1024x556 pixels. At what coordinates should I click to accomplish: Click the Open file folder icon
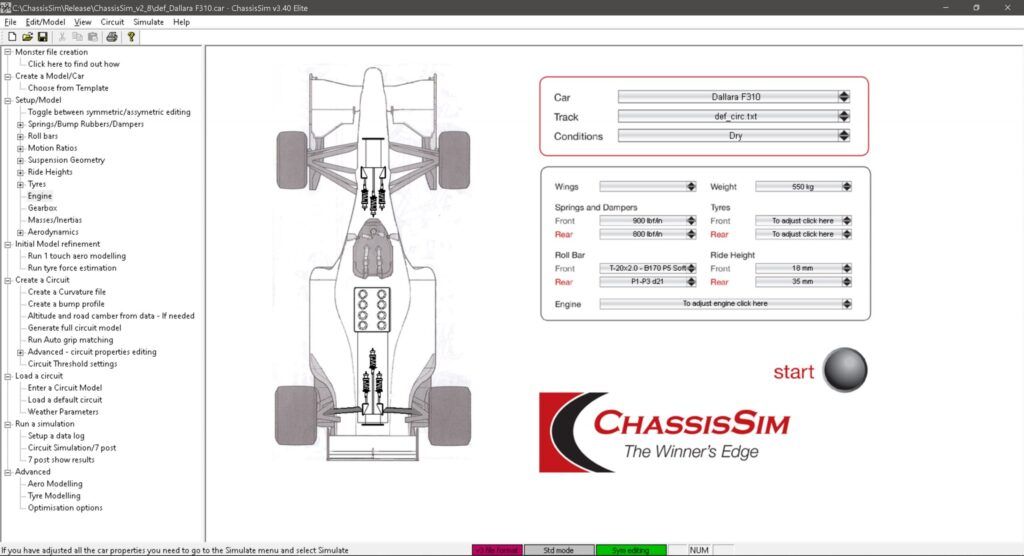coord(27,37)
